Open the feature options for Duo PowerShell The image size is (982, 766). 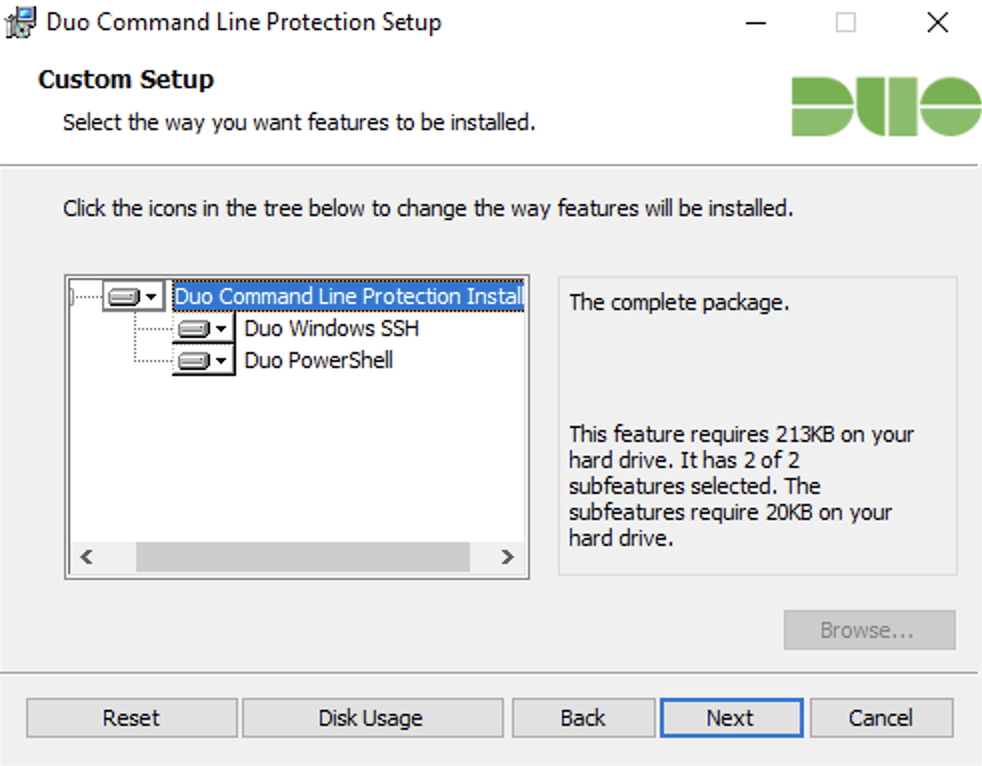[222, 360]
